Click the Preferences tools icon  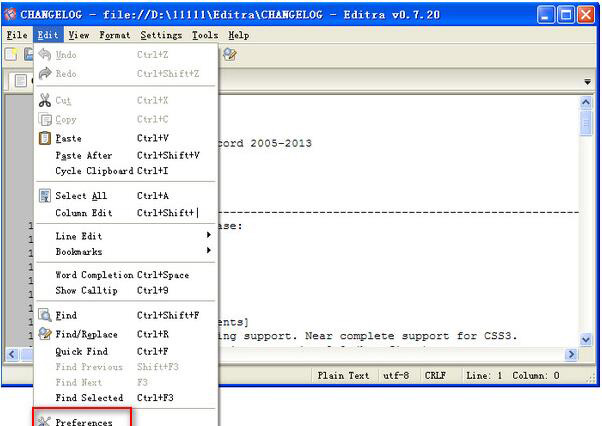pyautogui.click(x=45, y=421)
